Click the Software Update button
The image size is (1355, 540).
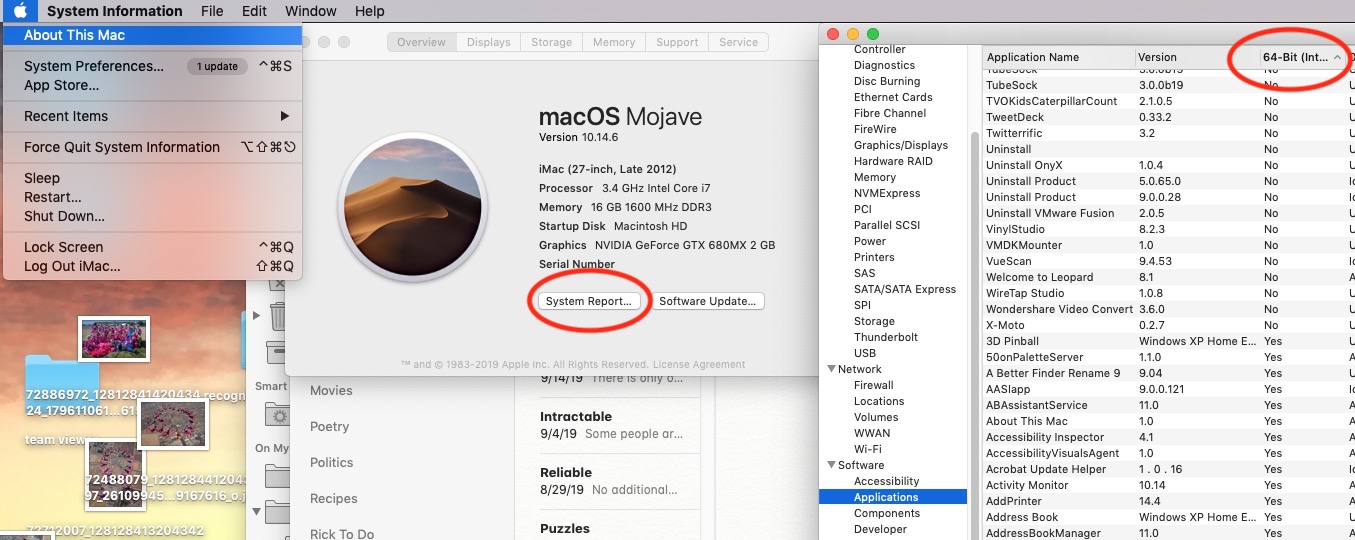click(708, 301)
